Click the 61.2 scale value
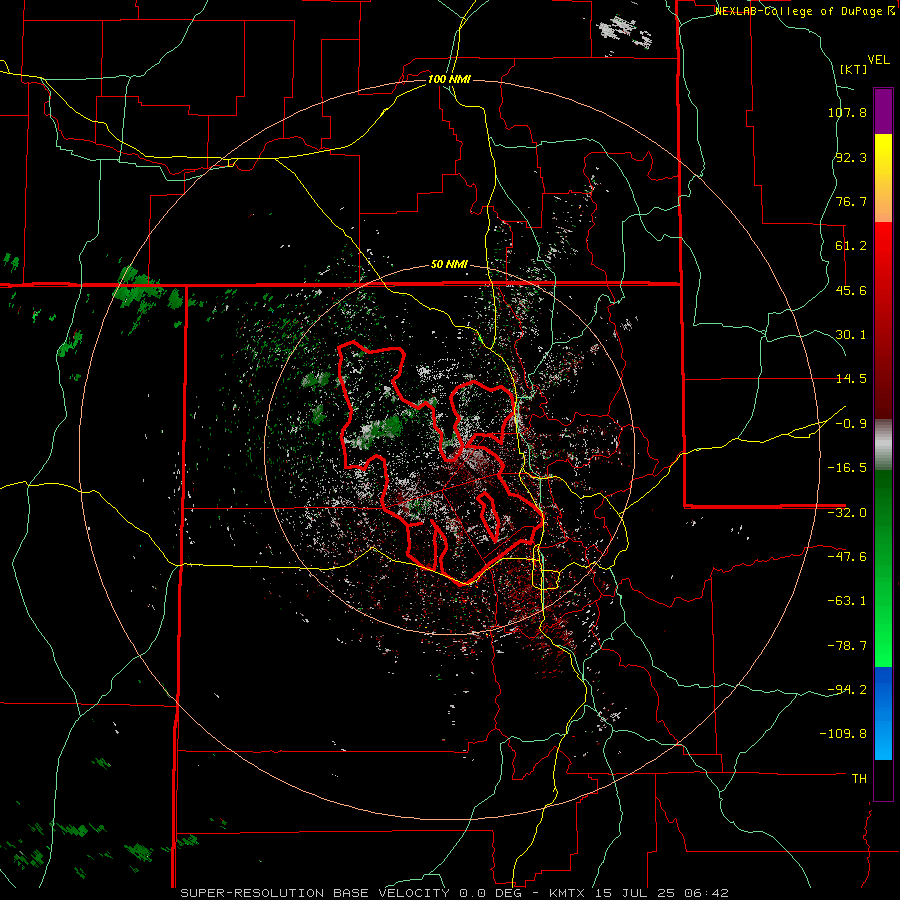Viewport: 900px width, 900px height. [851, 246]
